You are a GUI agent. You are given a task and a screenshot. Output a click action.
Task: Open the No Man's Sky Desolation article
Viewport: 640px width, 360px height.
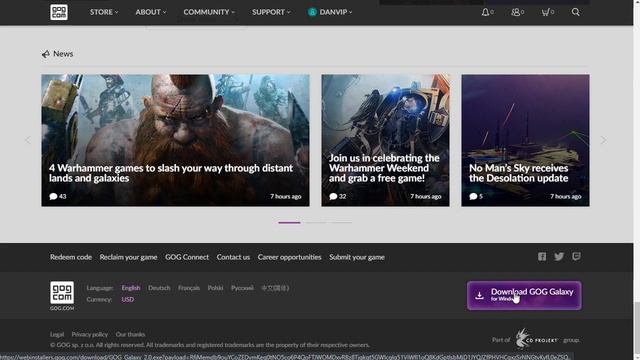[525, 140]
